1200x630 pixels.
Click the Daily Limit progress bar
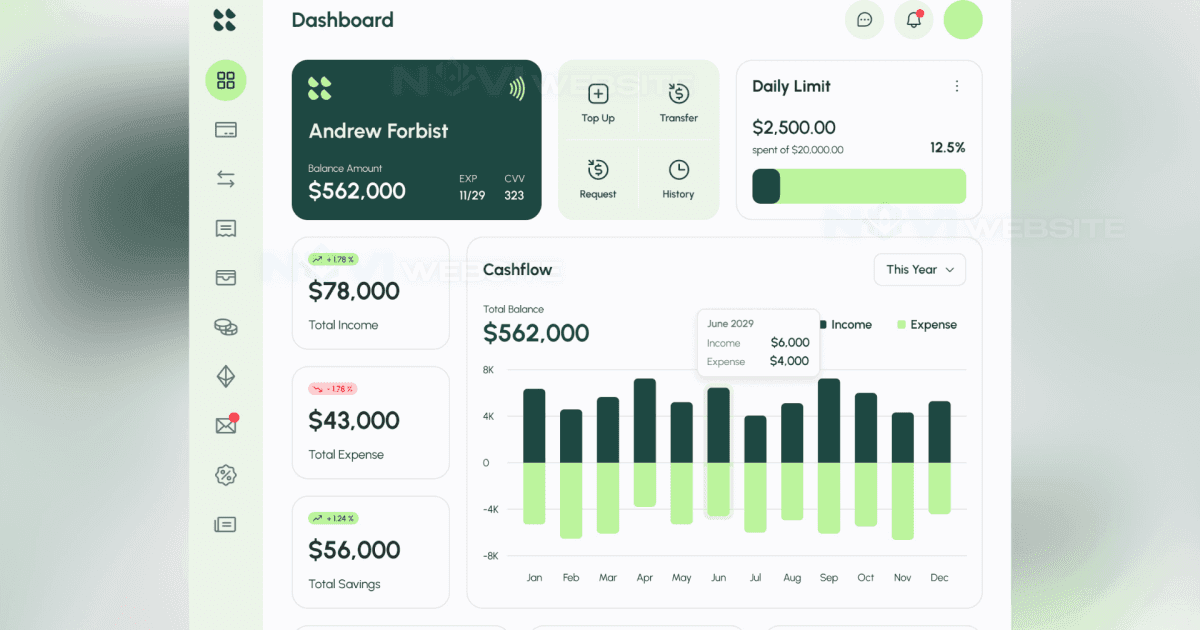[859, 186]
